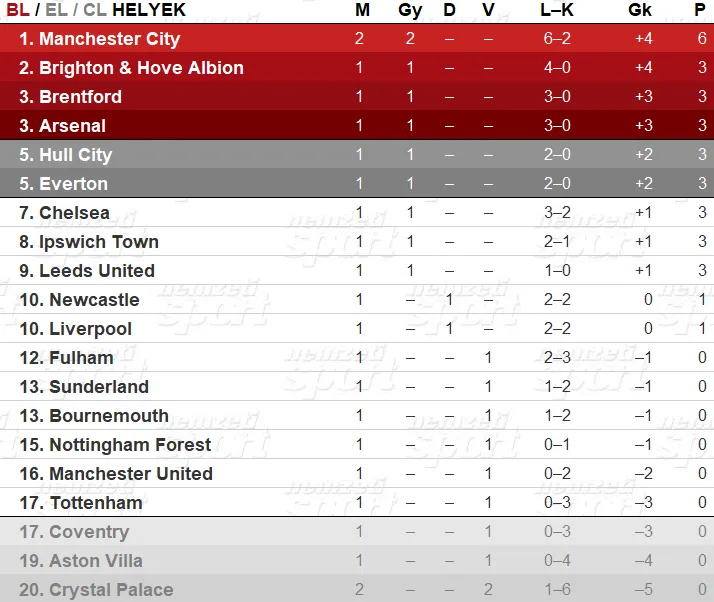Click the BL label in header
This screenshot has height=602, width=714.
tap(18, 10)
